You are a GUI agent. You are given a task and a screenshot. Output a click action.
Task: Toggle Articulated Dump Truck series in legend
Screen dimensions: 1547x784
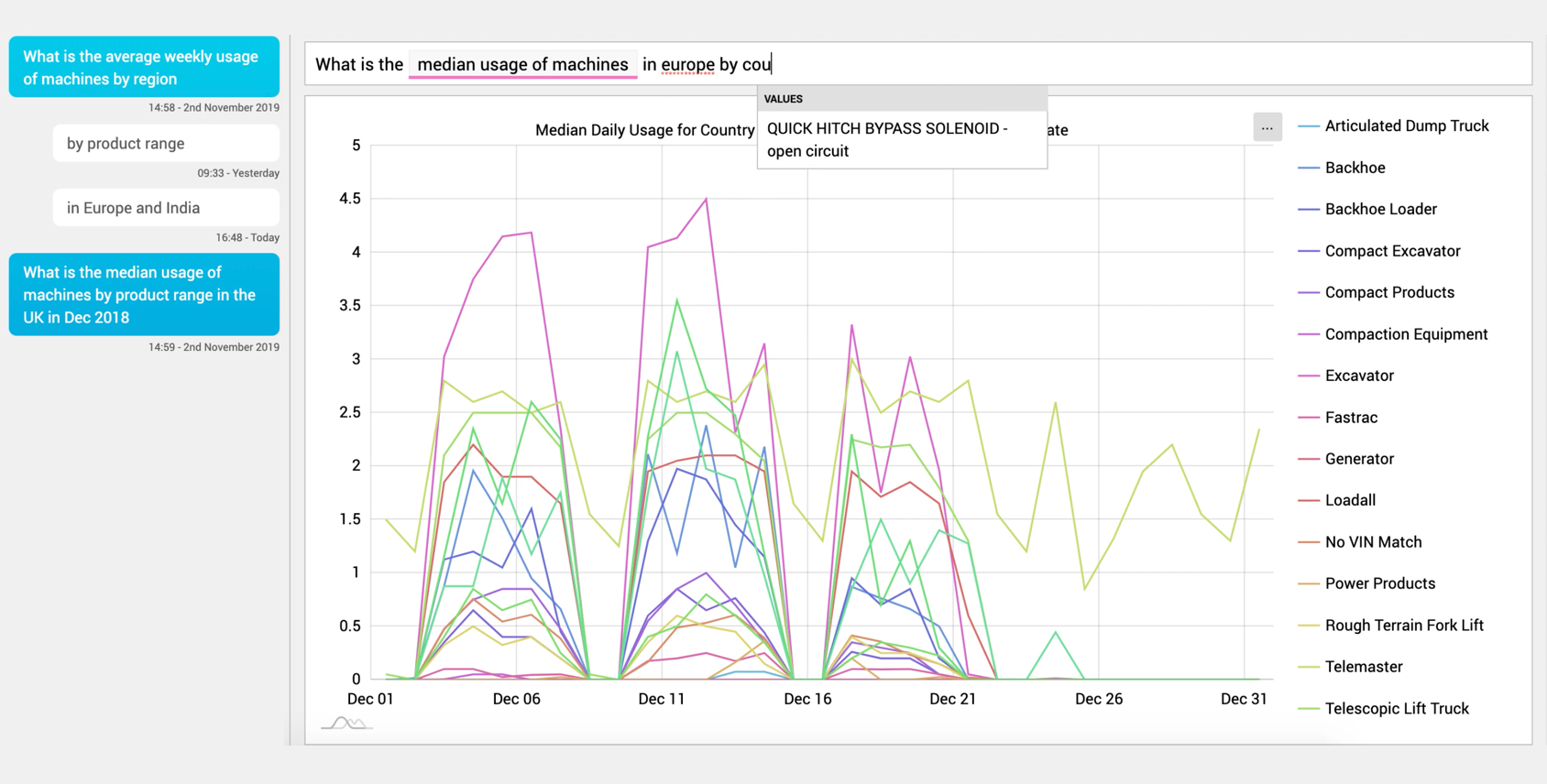[x=1406, y=126]
